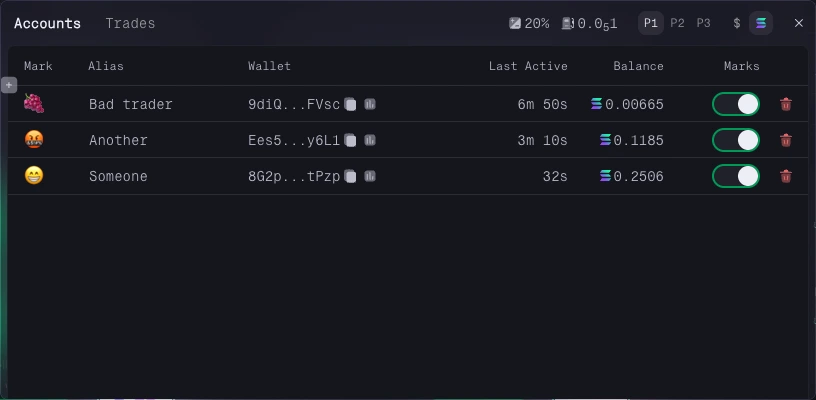Click the 20% slippage setting

coord(529,23)
